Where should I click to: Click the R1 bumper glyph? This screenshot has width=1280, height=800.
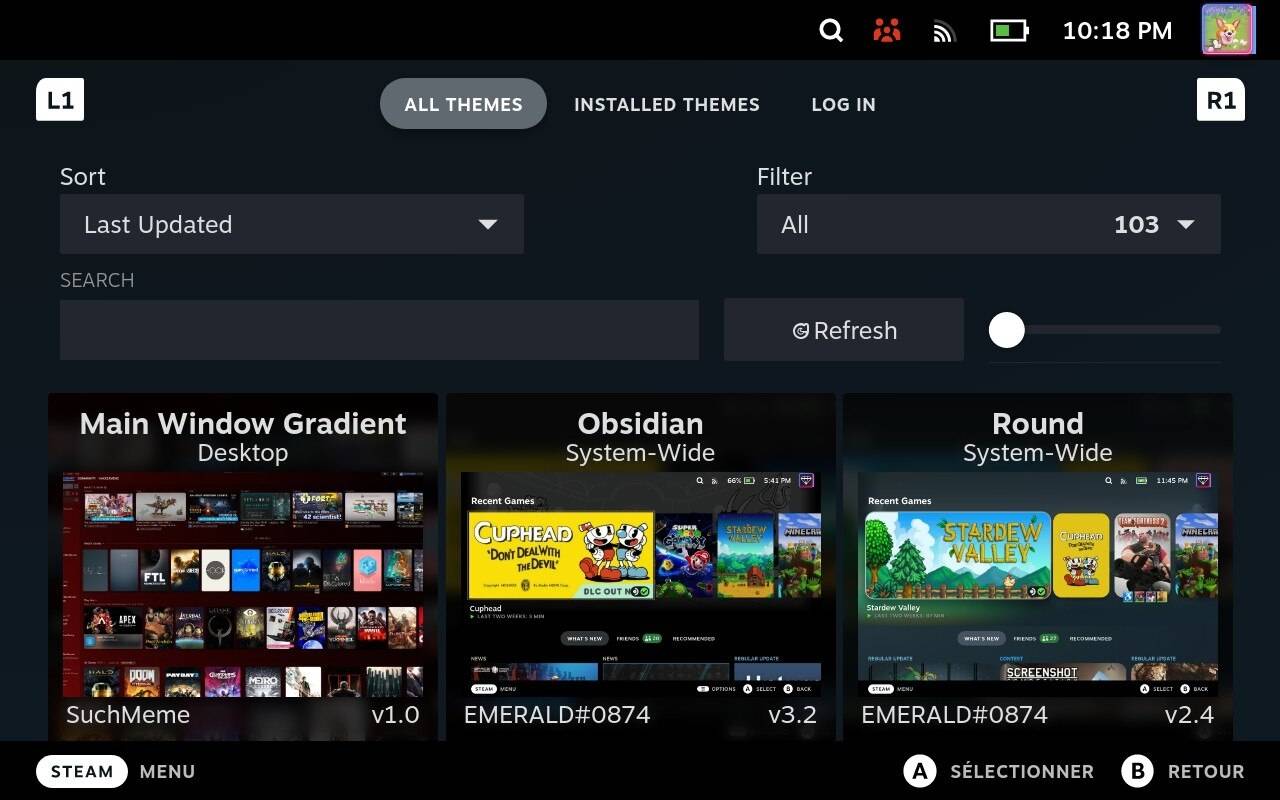pos(1221,100)
